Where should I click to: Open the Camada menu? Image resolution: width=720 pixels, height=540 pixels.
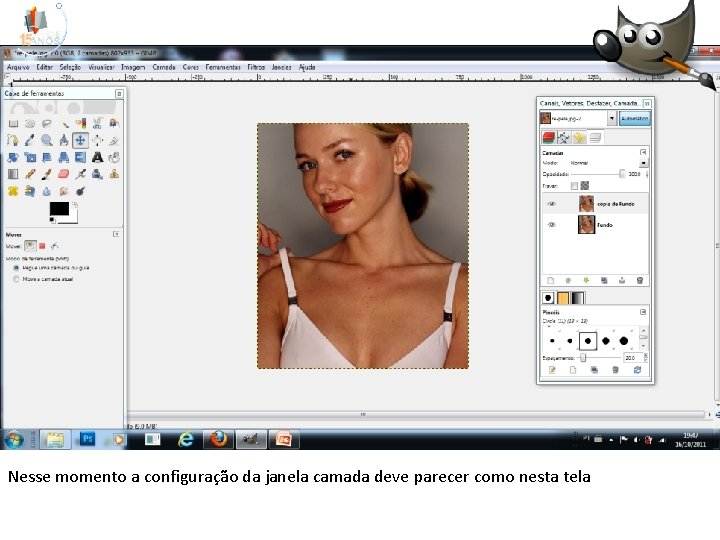(163, 67)
